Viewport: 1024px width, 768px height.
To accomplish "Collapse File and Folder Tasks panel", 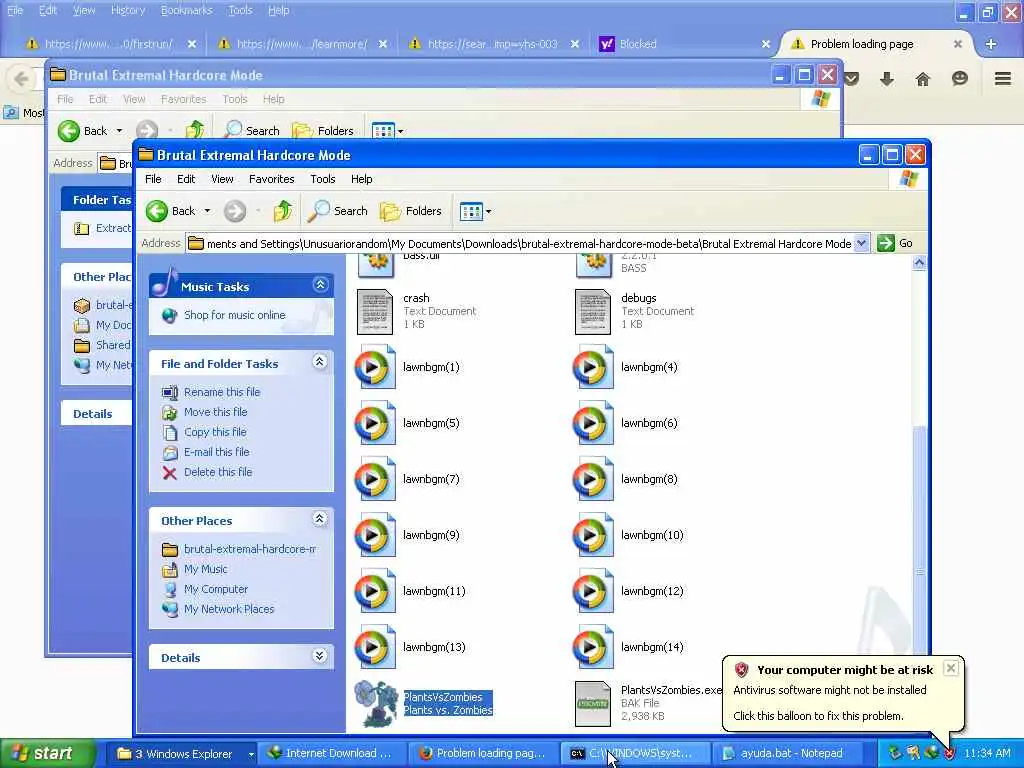I will 319,362.
